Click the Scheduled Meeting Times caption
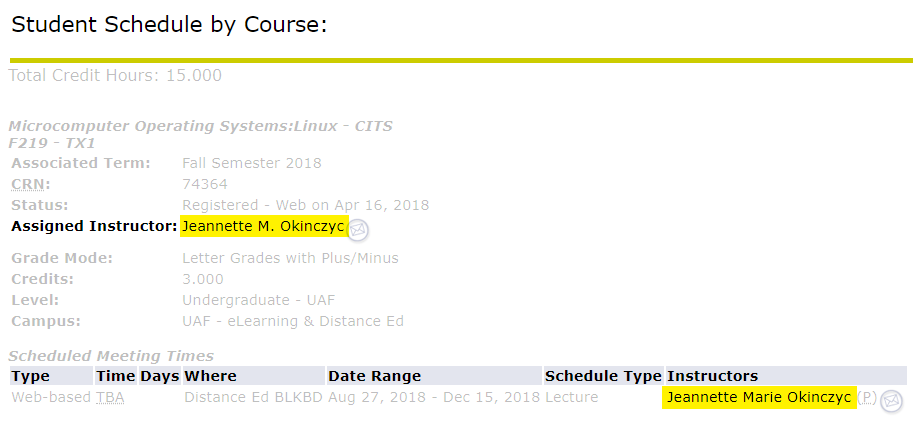The height and width of the screenshot is (421, 913). pos(111,356)
